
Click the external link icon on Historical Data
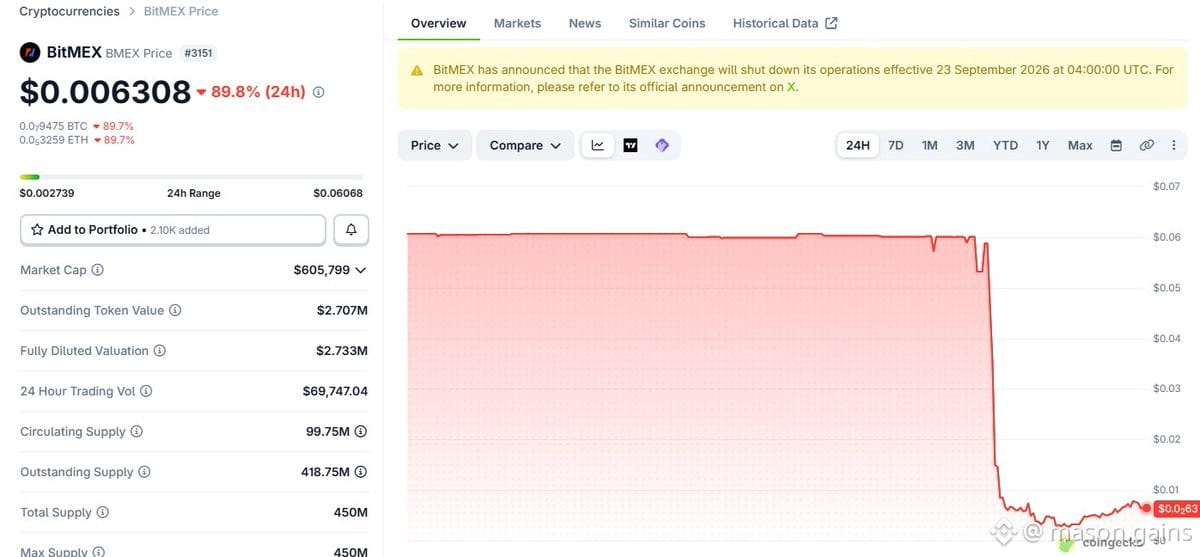pos(831,23)
